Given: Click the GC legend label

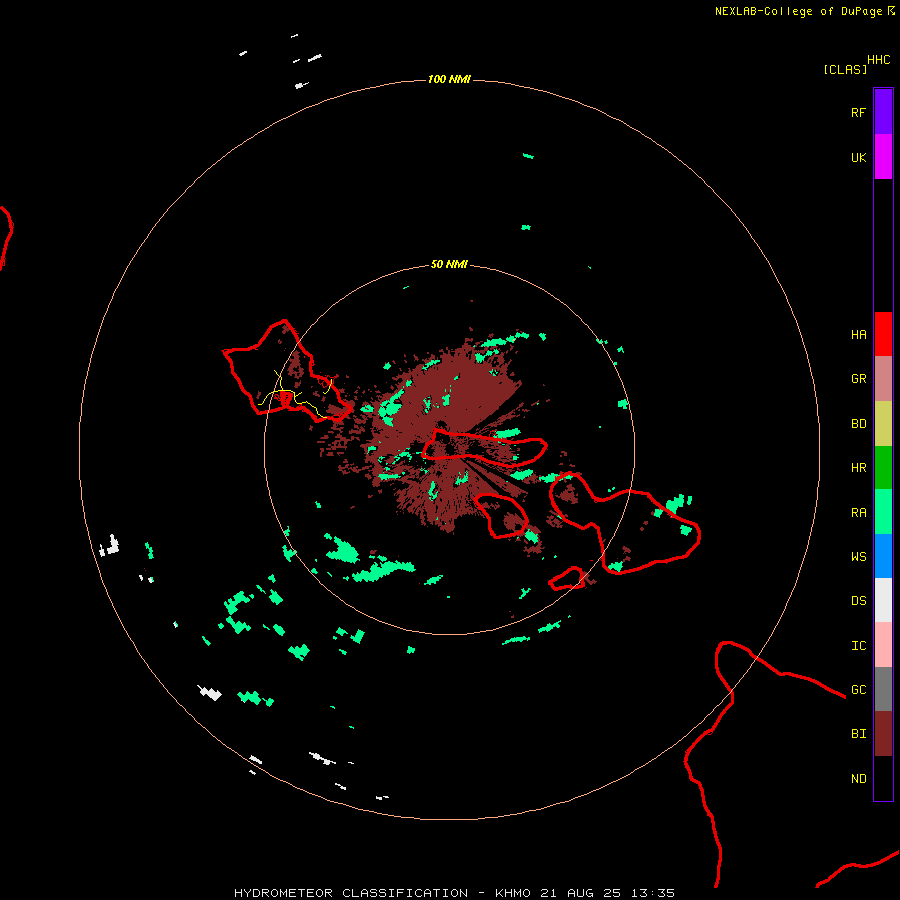Looking at the screenshot, I should point(858,689).
